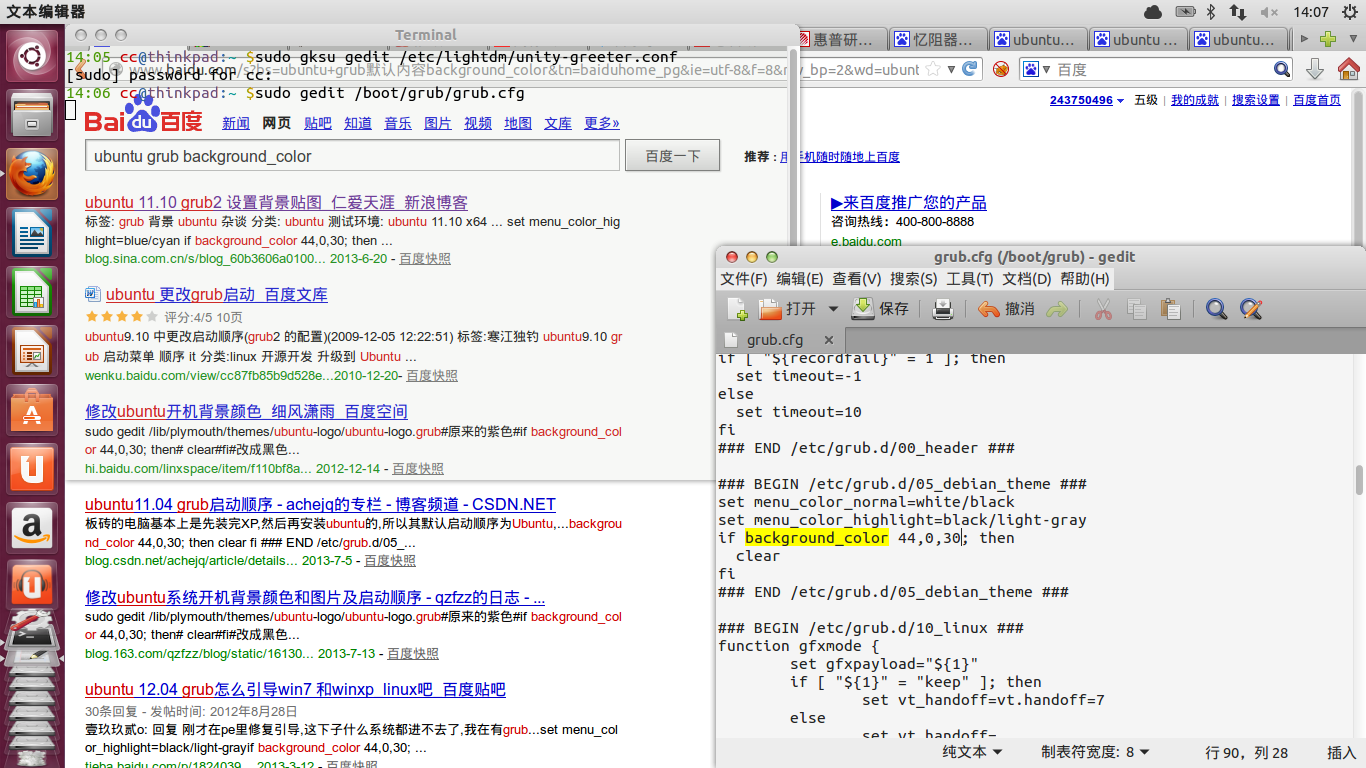Open search engine selector dropdown
Viewport: 1366px width, 768px height.
1038,69
